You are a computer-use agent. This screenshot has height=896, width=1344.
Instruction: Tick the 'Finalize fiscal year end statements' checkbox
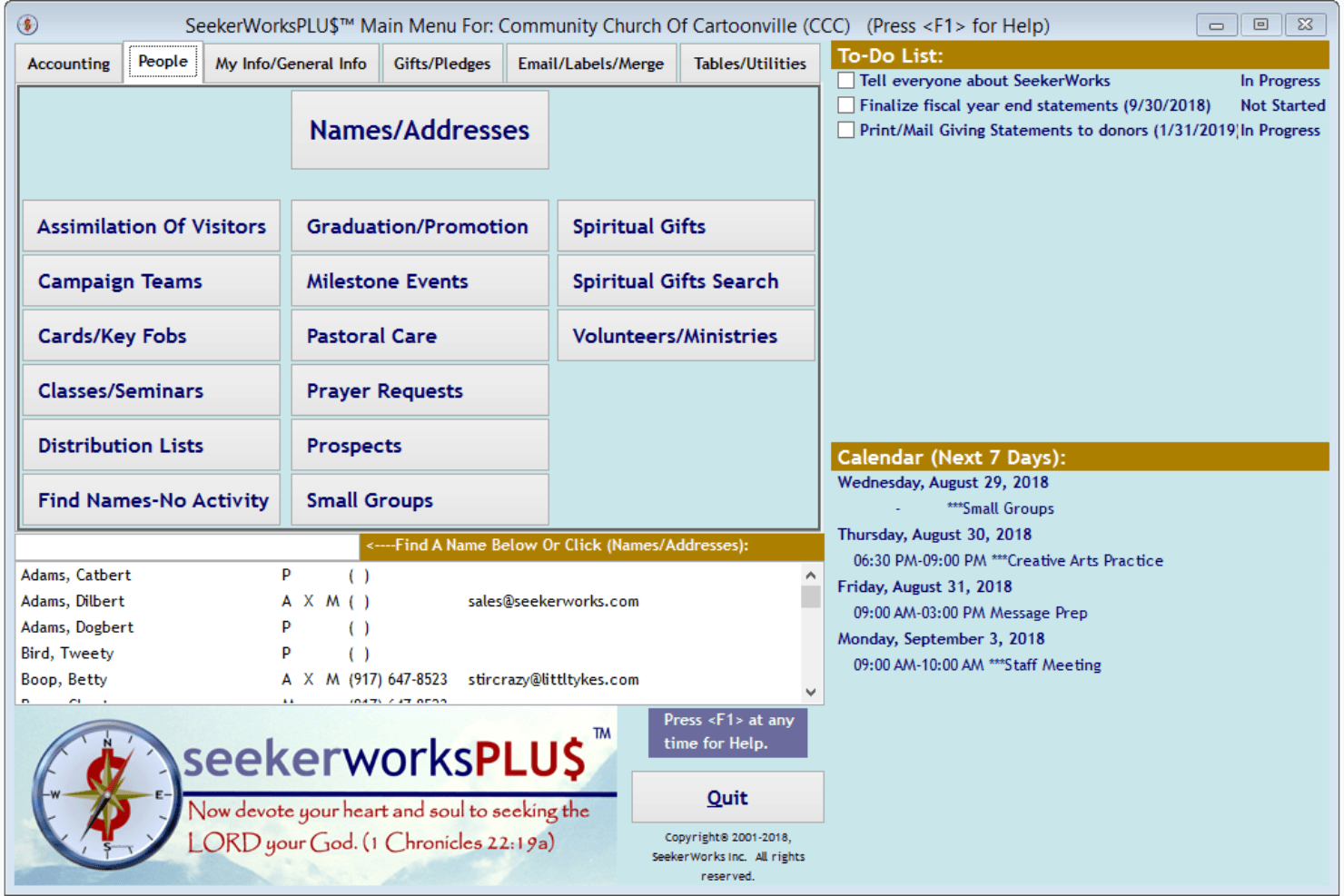[x=846, y=105]
